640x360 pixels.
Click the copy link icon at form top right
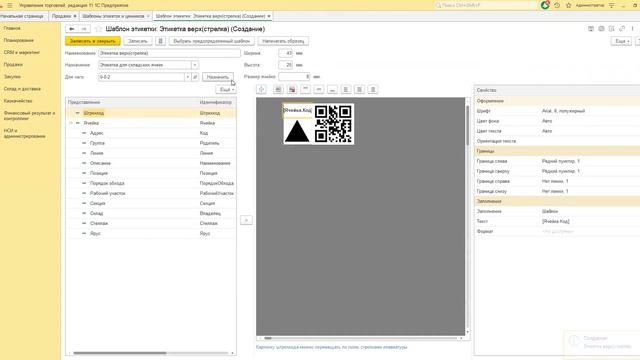[622, 29]
